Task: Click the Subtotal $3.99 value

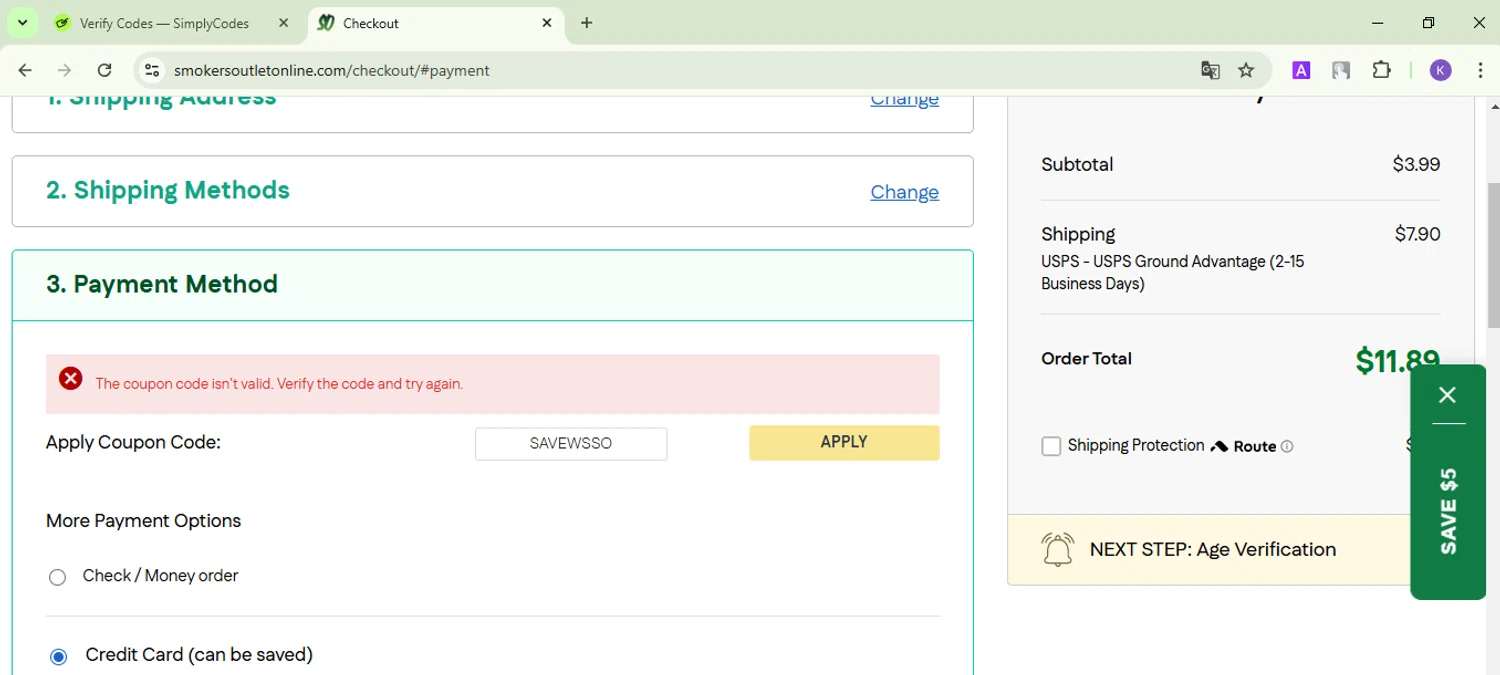Action: point(1416,165)
